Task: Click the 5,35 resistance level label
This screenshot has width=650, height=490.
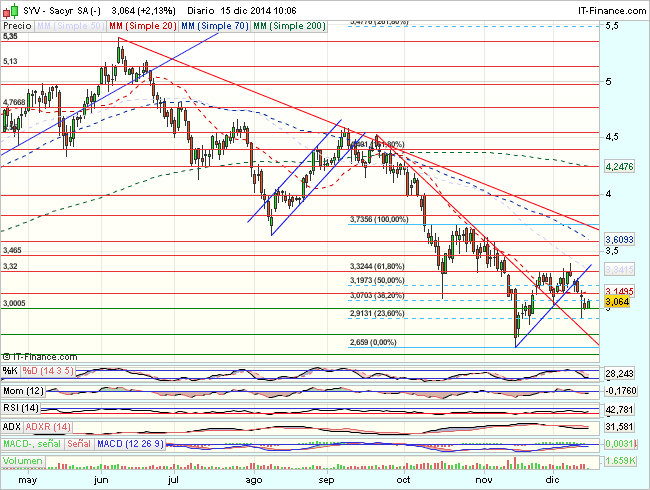Action: [x=10, y=36]
